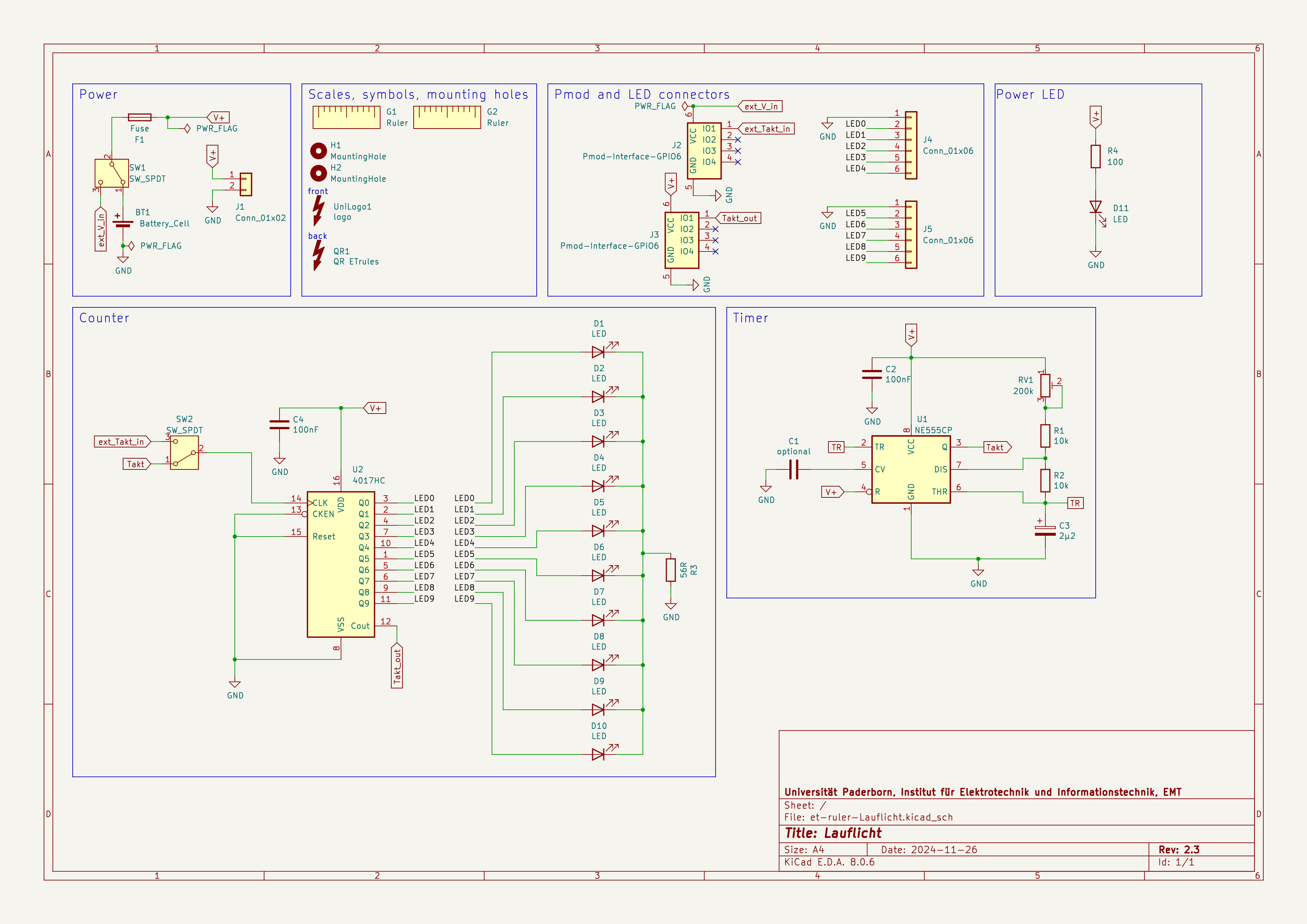Click capacitor C2 100nF symbol

[872, 374]
